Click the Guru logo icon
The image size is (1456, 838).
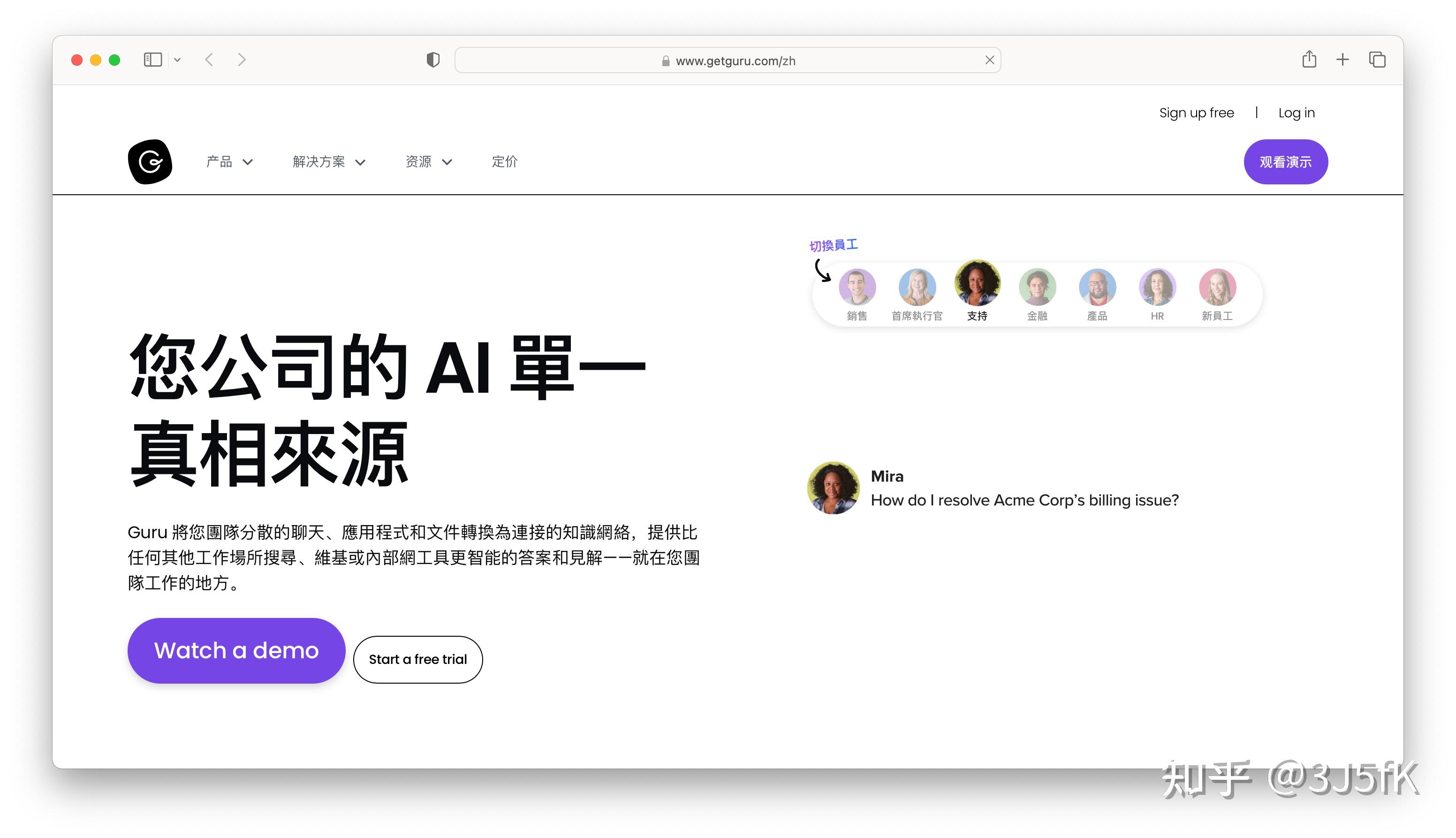(x=150, y=162)
